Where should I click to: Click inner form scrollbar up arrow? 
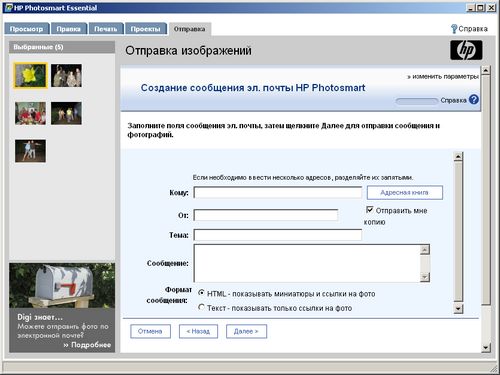pos(458,156)
